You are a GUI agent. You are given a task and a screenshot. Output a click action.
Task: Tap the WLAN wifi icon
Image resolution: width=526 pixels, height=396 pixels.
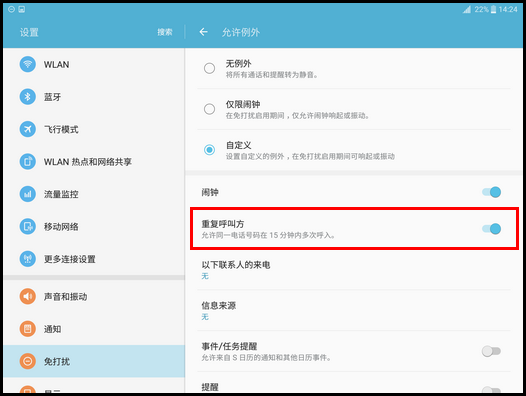tap(28, 64)
